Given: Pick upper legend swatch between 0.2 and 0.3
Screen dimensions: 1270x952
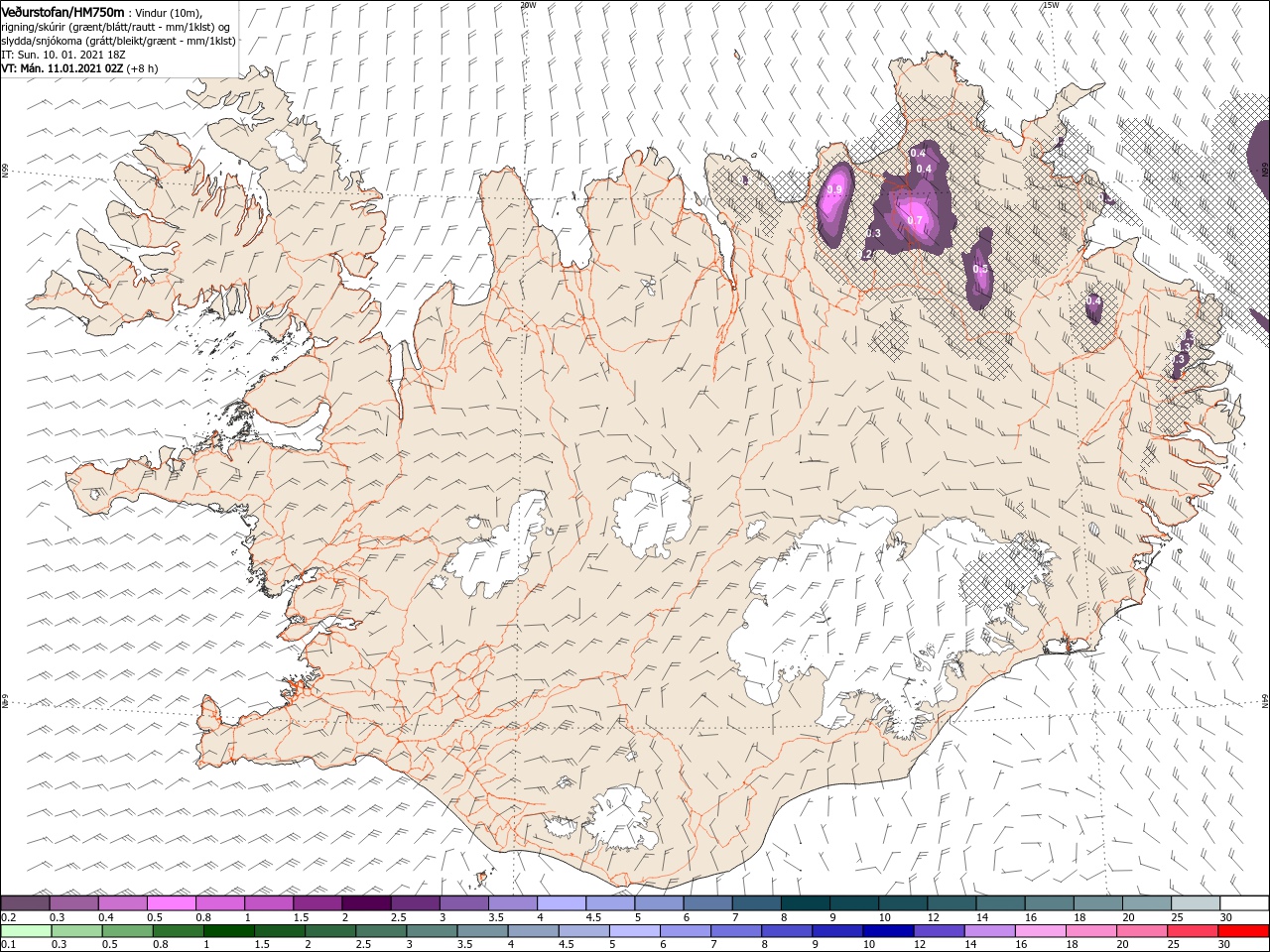Looking at the screenshot, I should (x=25, y=903).
